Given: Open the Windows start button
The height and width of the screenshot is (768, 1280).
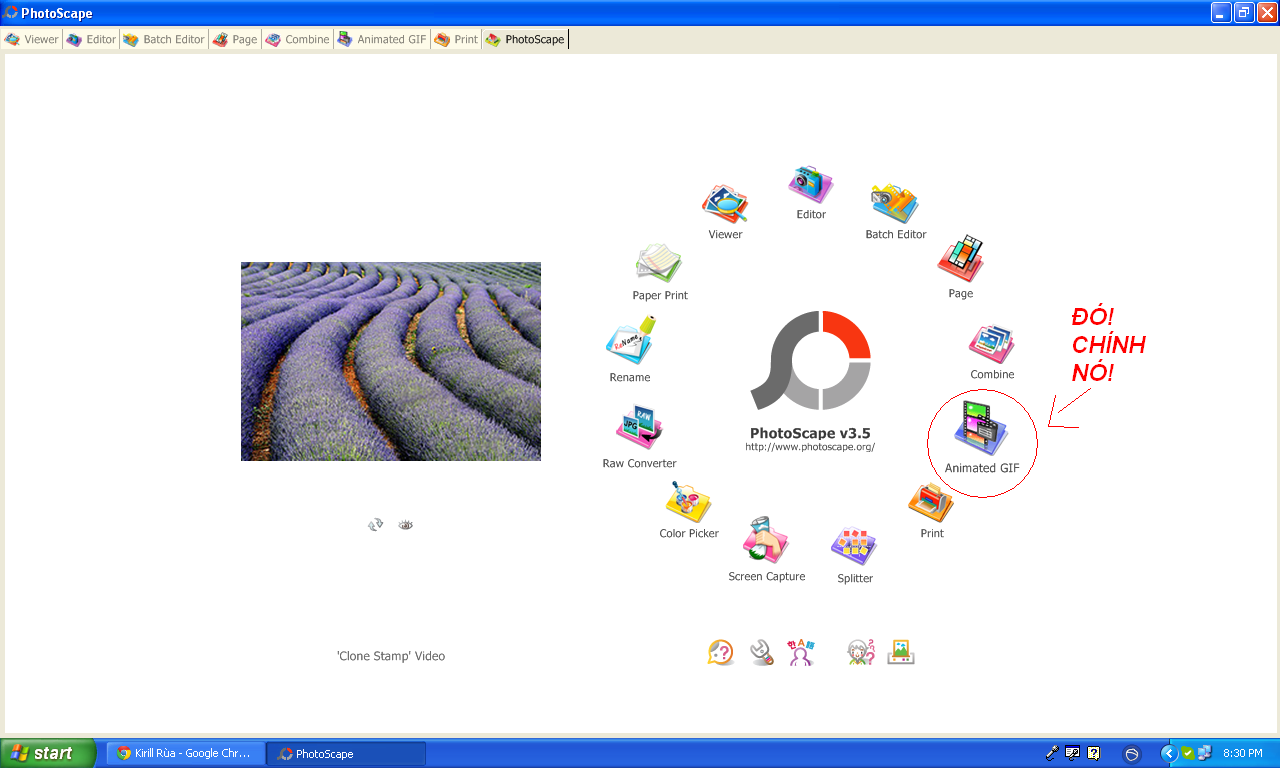Looking at the screenshot, I should click(48, 753).
